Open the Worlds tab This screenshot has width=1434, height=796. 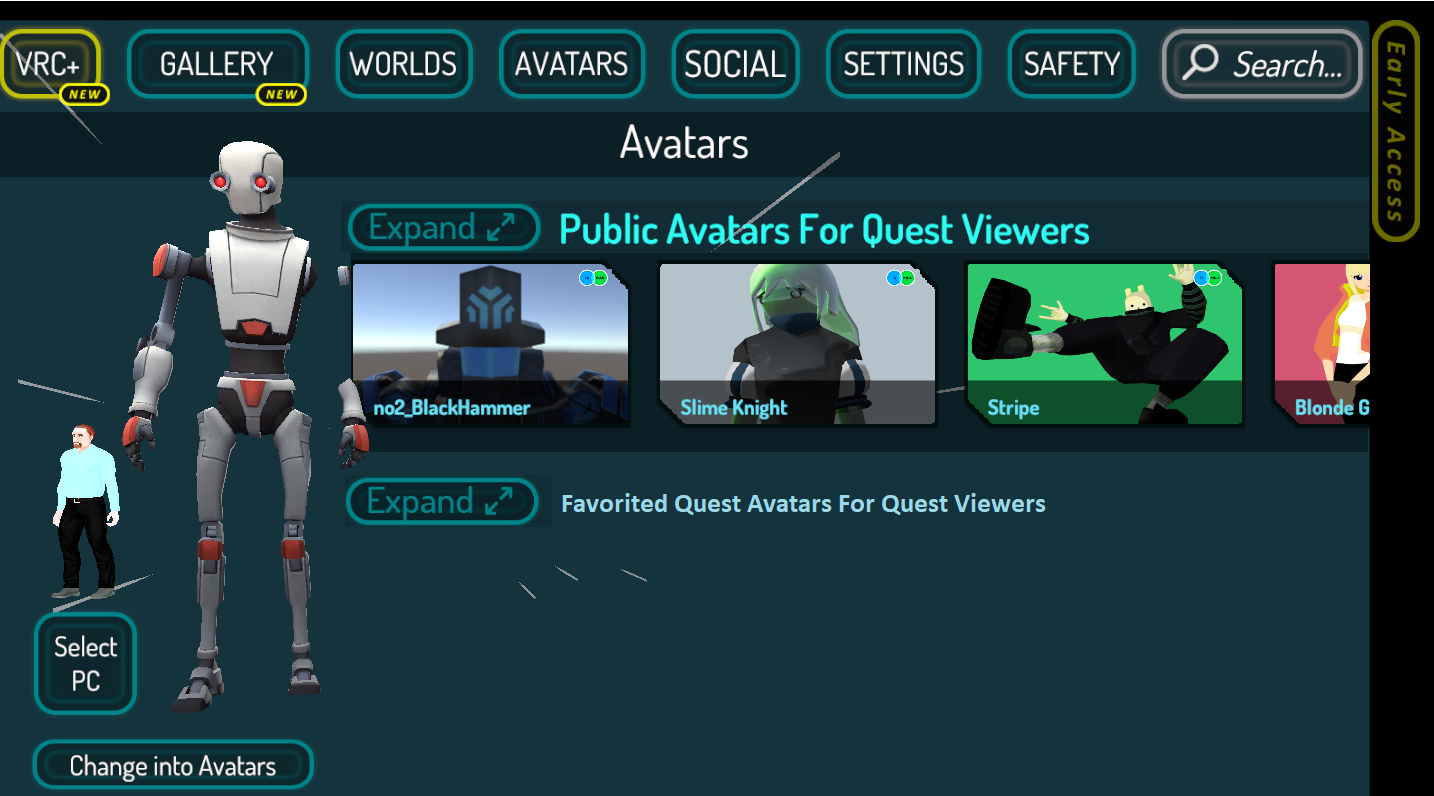click(403, 64)
